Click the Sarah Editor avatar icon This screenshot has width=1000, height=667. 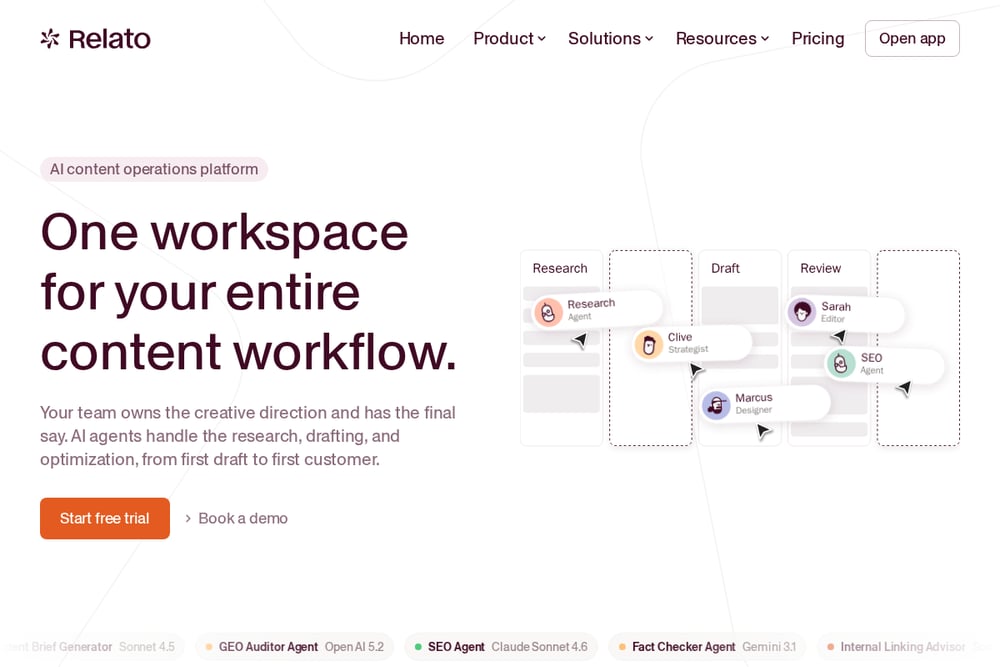click(802, 312)
